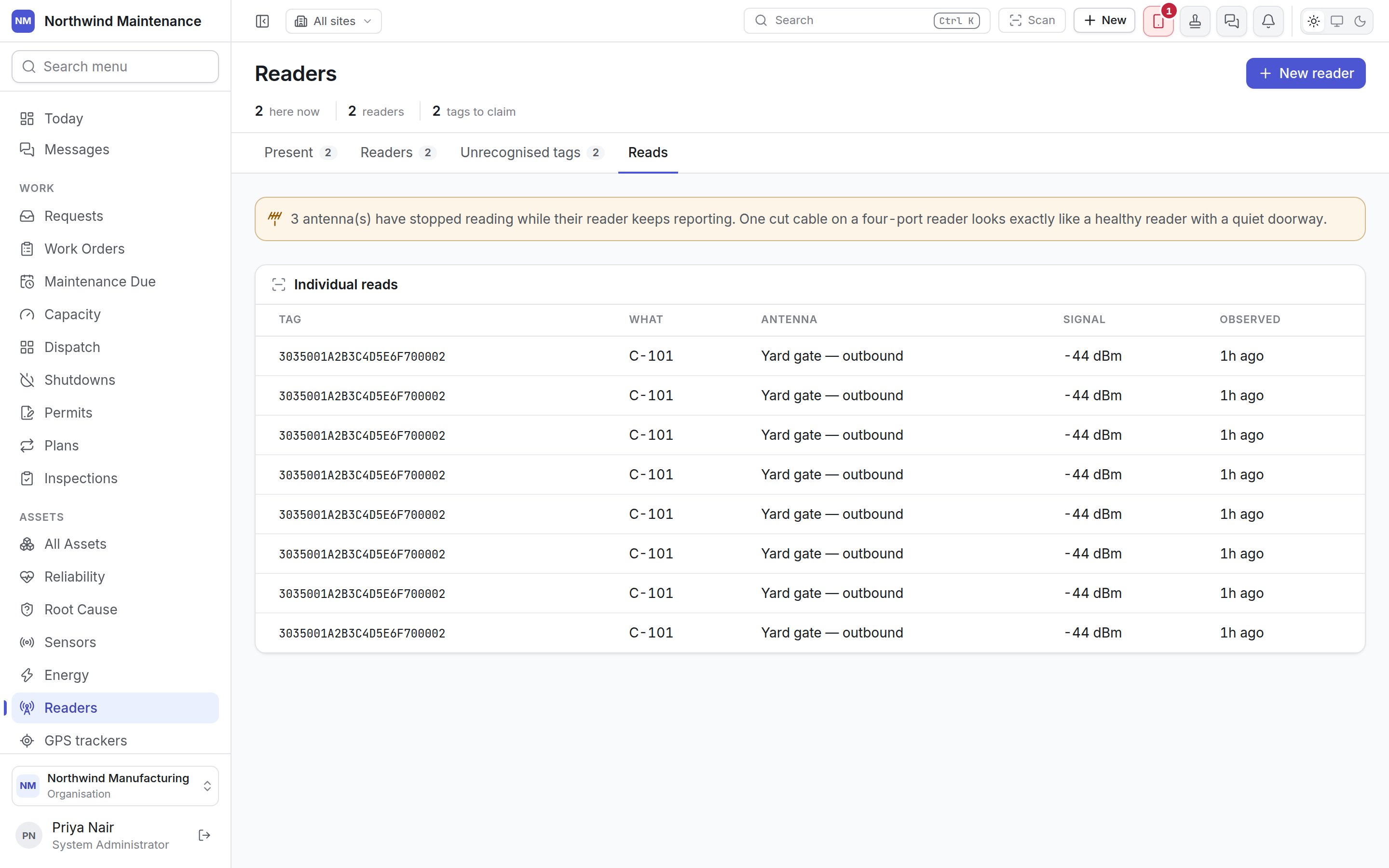1389x868 pixels.
Task: Open the stamp approvals icon
Action: pyautogui.click(x=1195, y=21)
